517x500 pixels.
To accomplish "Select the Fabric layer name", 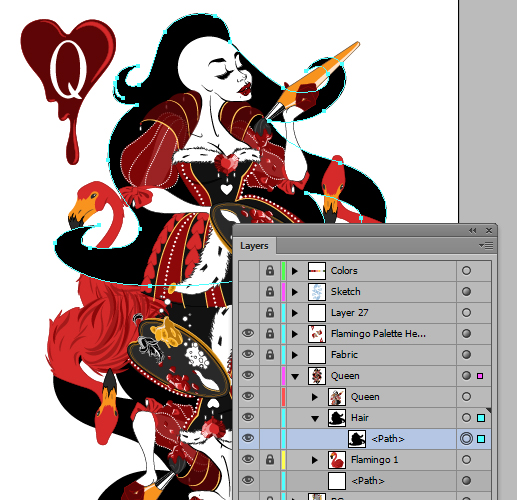I will (x=344, y=355).
